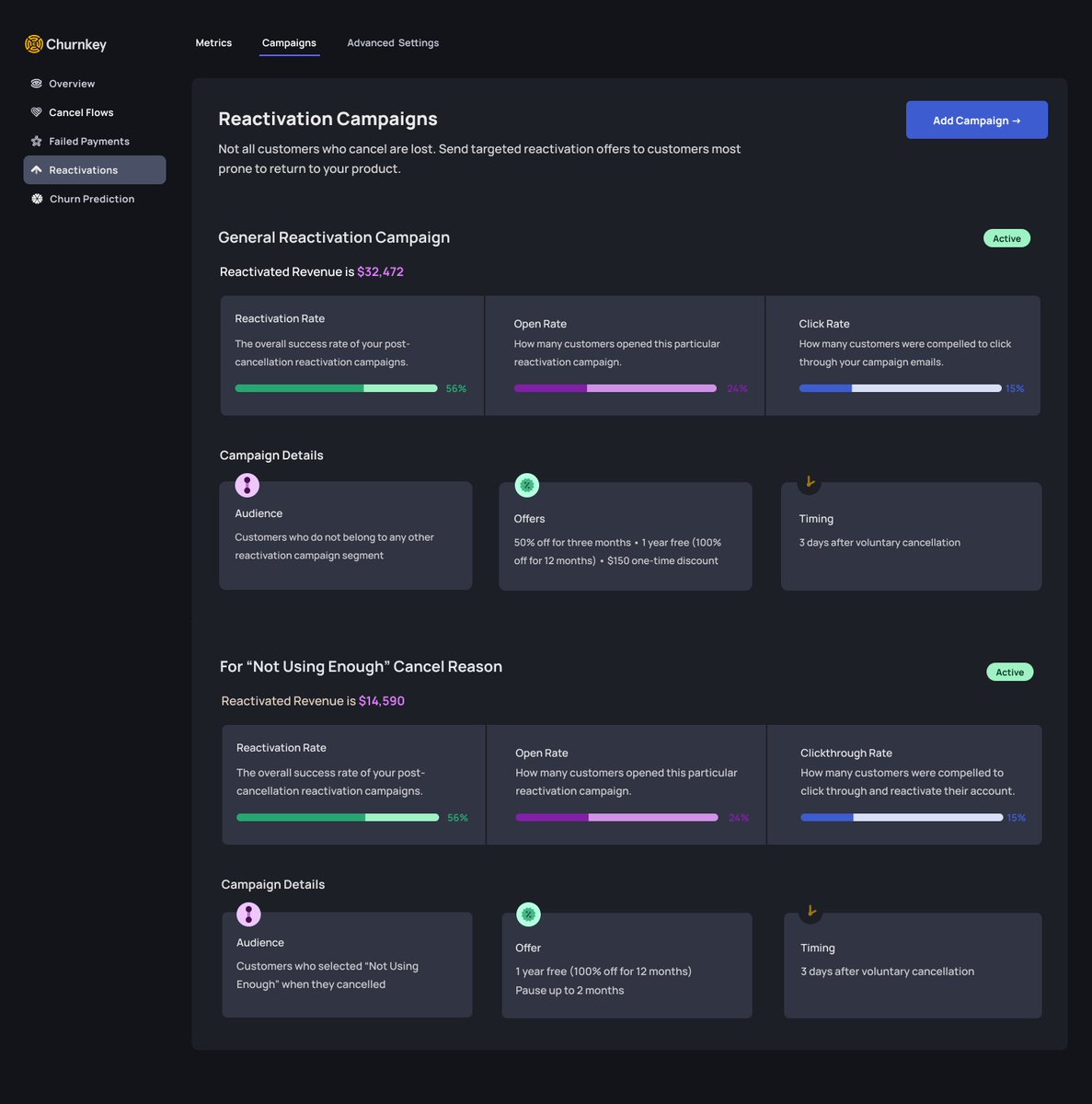The height and width of the screenshot is (1104, 1092).
Task: Click the eye icon next to Overview
Action: [x=36, y=84]
